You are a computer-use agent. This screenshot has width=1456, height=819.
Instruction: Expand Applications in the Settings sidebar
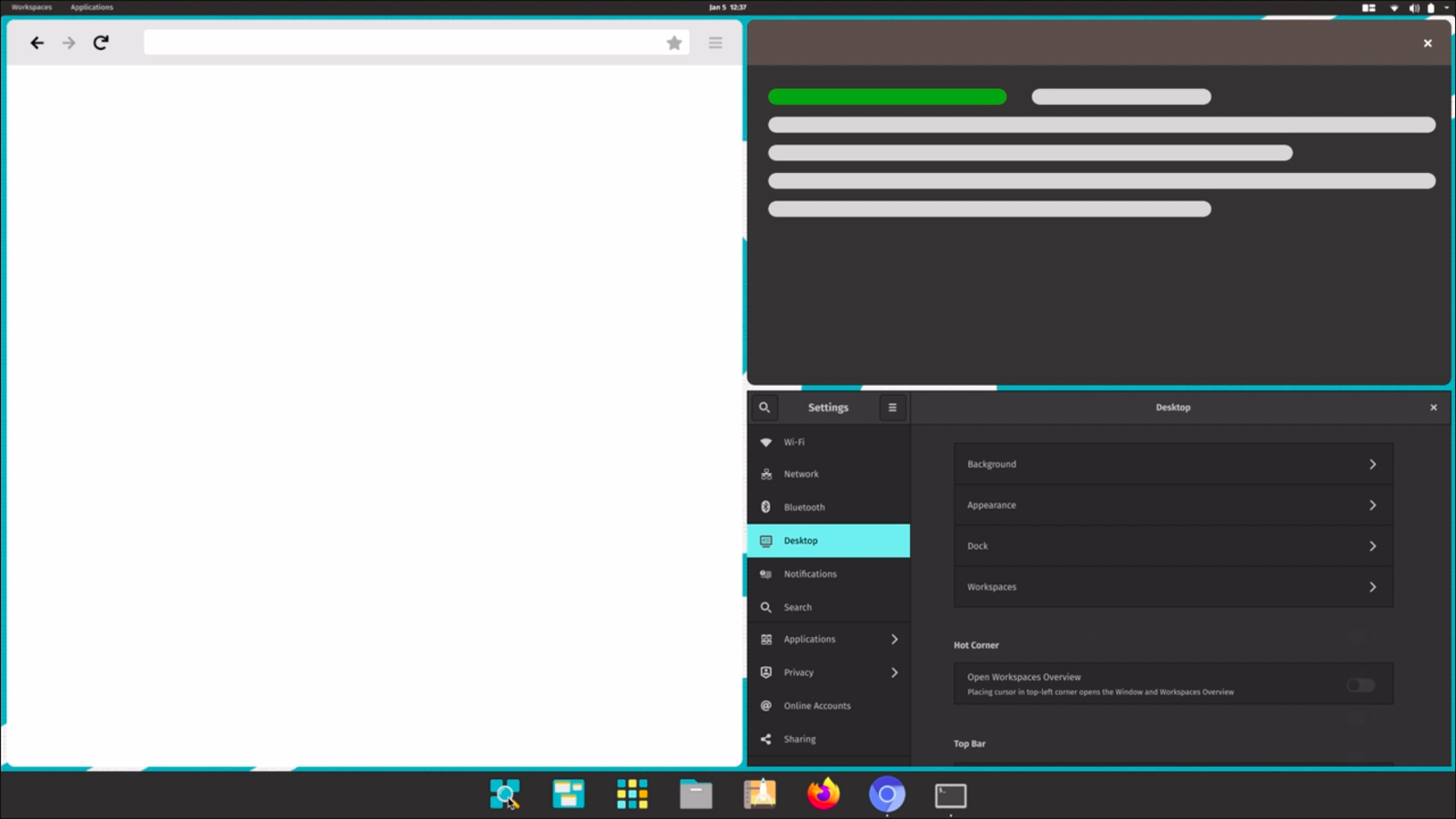click(828, 640)
